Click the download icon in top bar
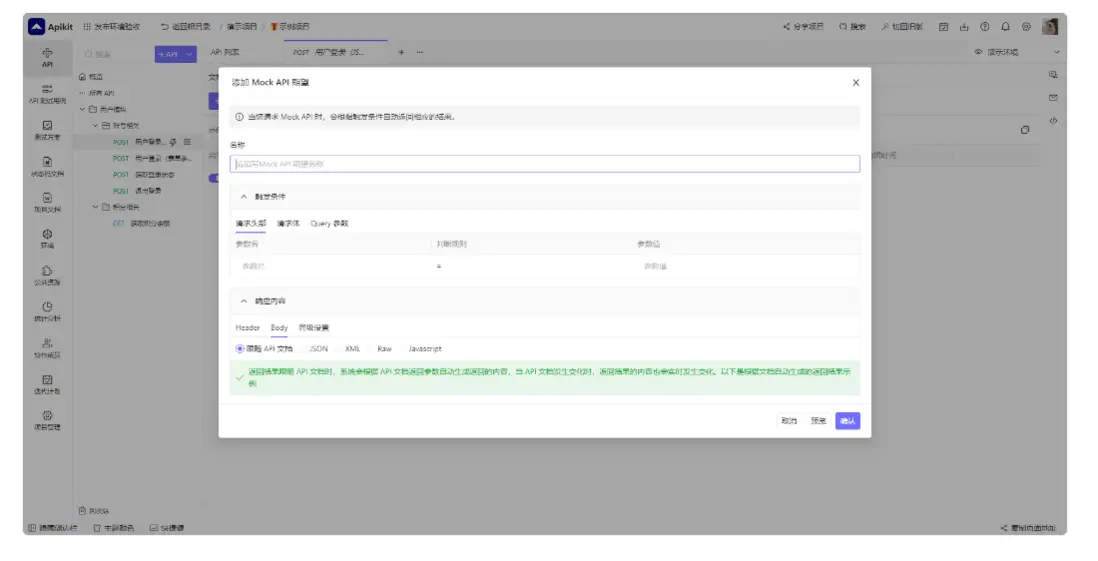1098x561 pixels. pyautogui.click(x=964, y=27)
